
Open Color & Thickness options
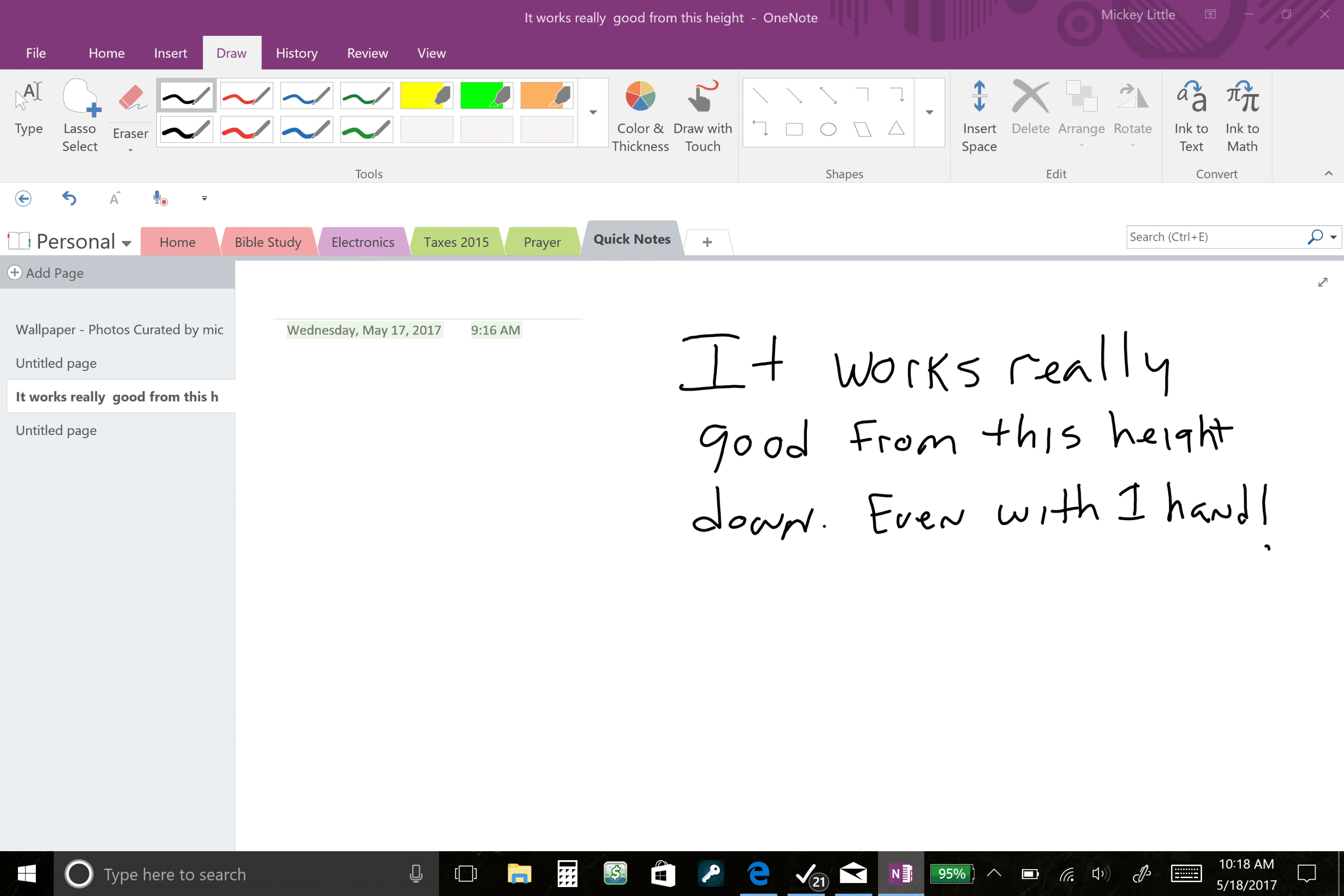[x=640, y=116]
